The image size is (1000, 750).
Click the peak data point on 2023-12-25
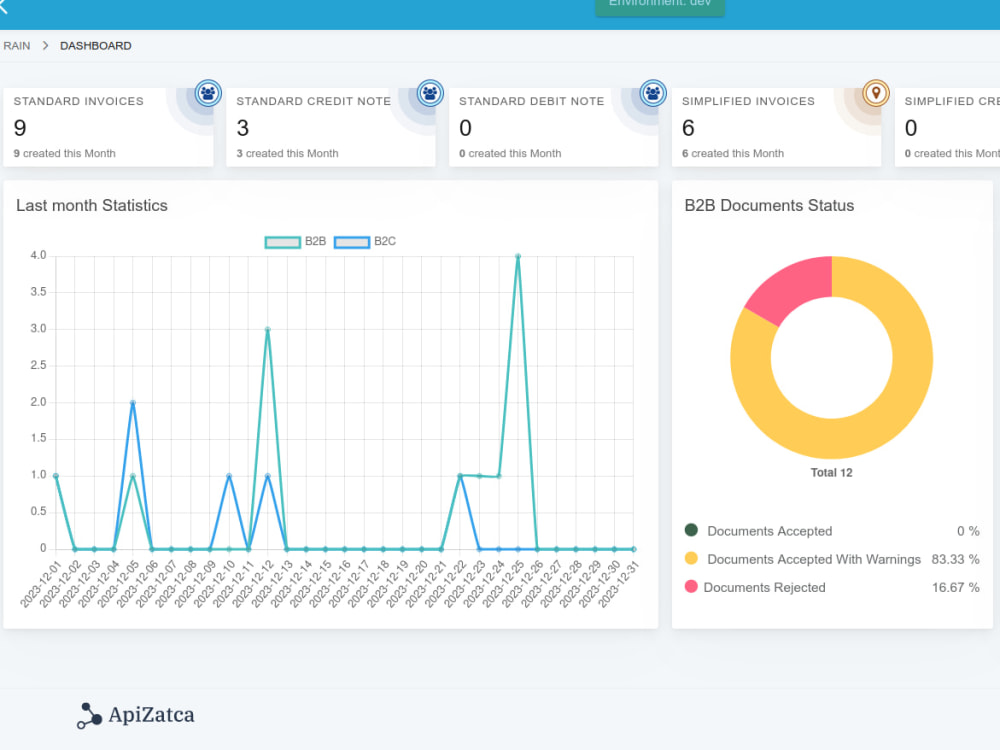(518, 255)
